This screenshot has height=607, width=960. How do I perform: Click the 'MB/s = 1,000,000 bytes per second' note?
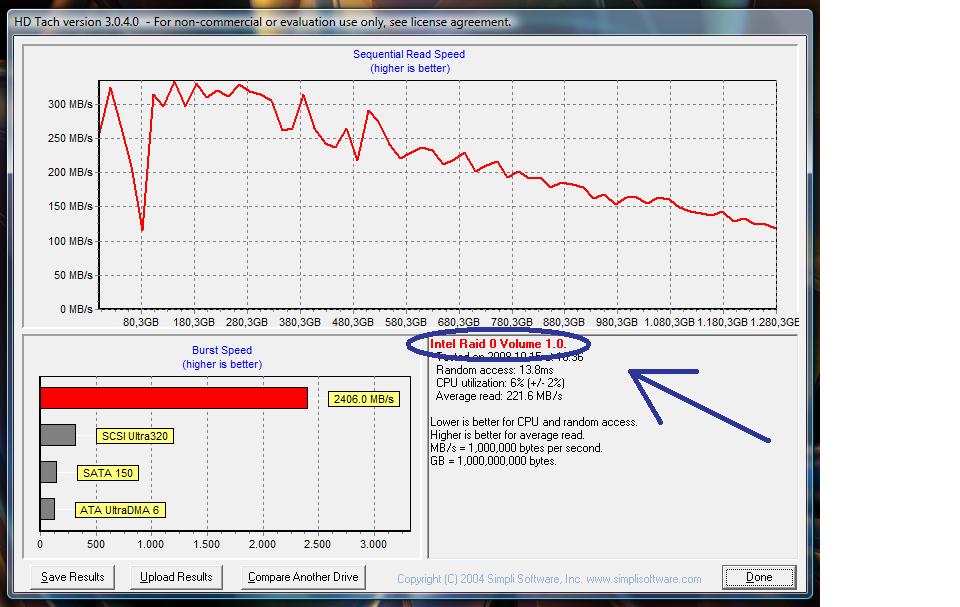tap(516, 448)
